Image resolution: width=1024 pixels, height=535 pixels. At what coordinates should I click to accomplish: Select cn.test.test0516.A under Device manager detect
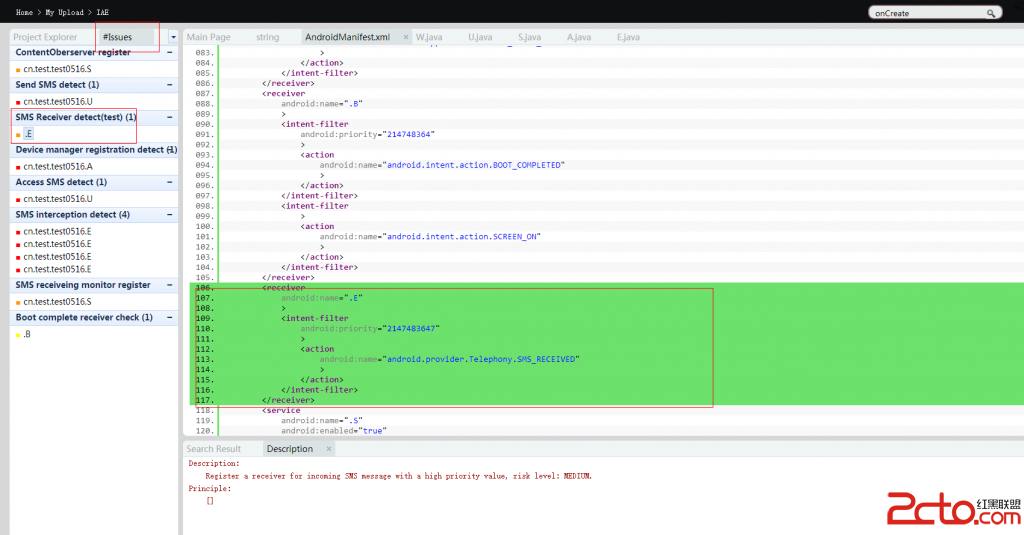(x=58, y=166)
